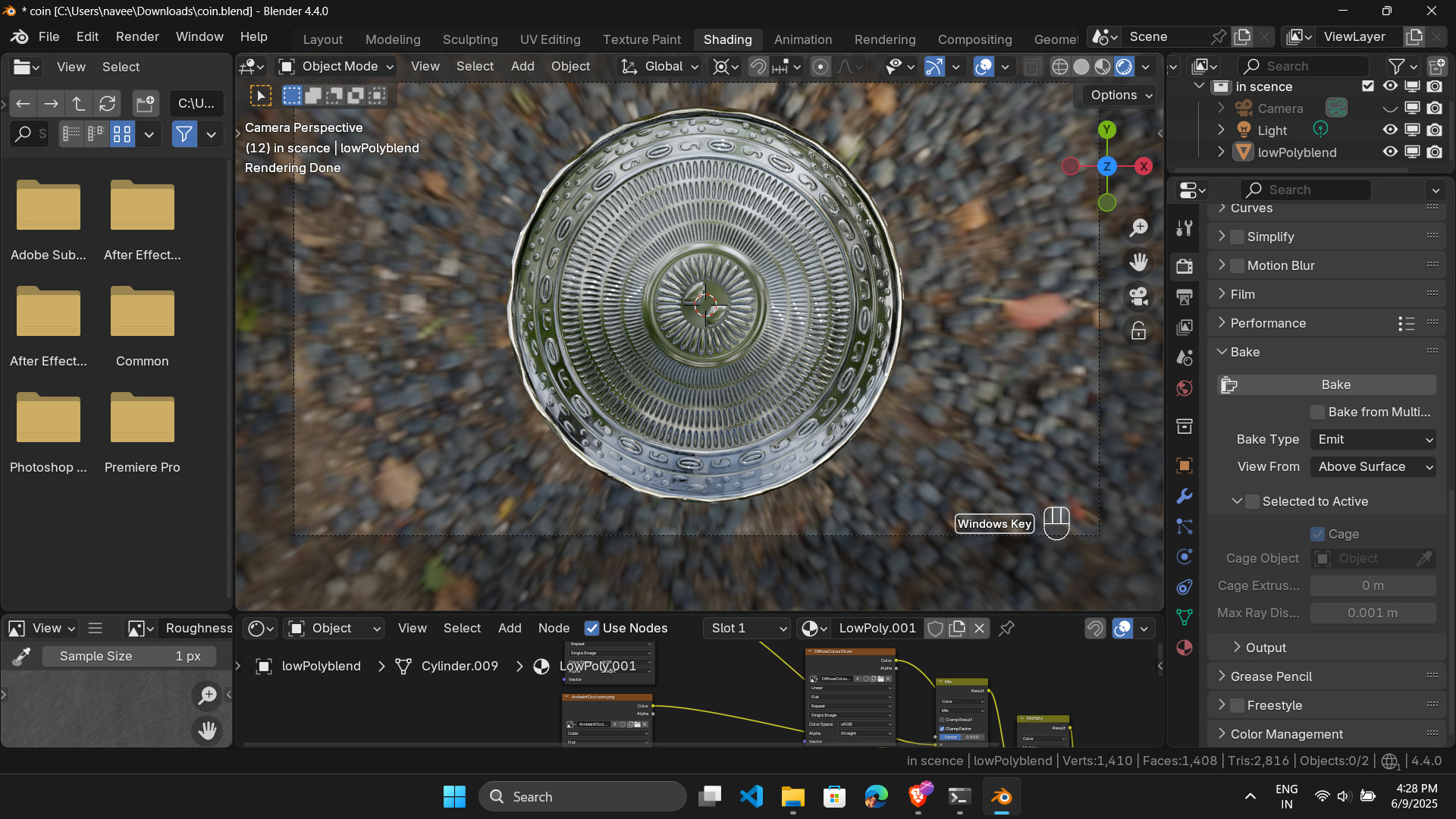Open the Render menu in top bar
The height and width of the screenshot is (819, 1456).
tap(137, 36)
